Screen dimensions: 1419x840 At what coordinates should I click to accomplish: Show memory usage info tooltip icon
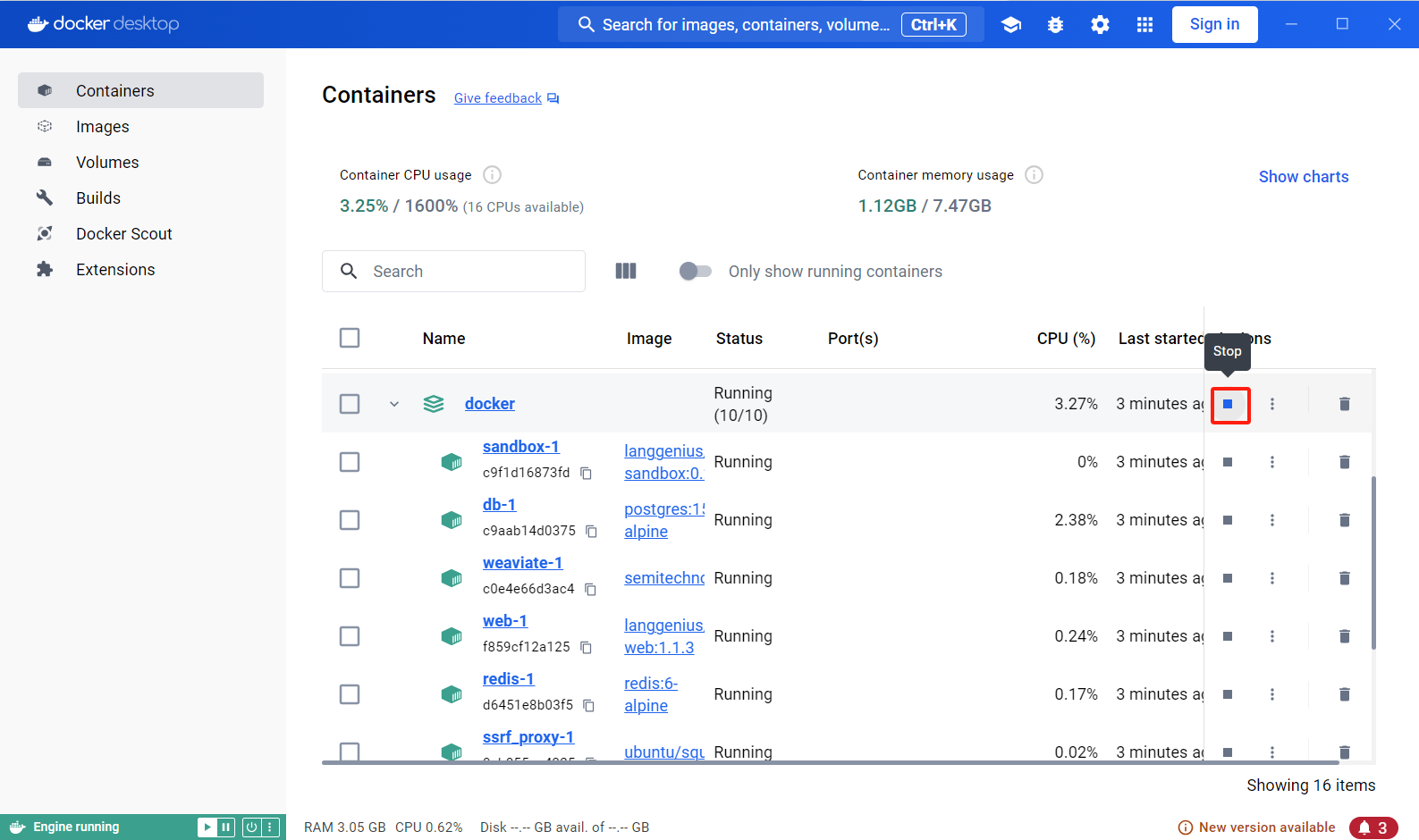point(1035,174)
